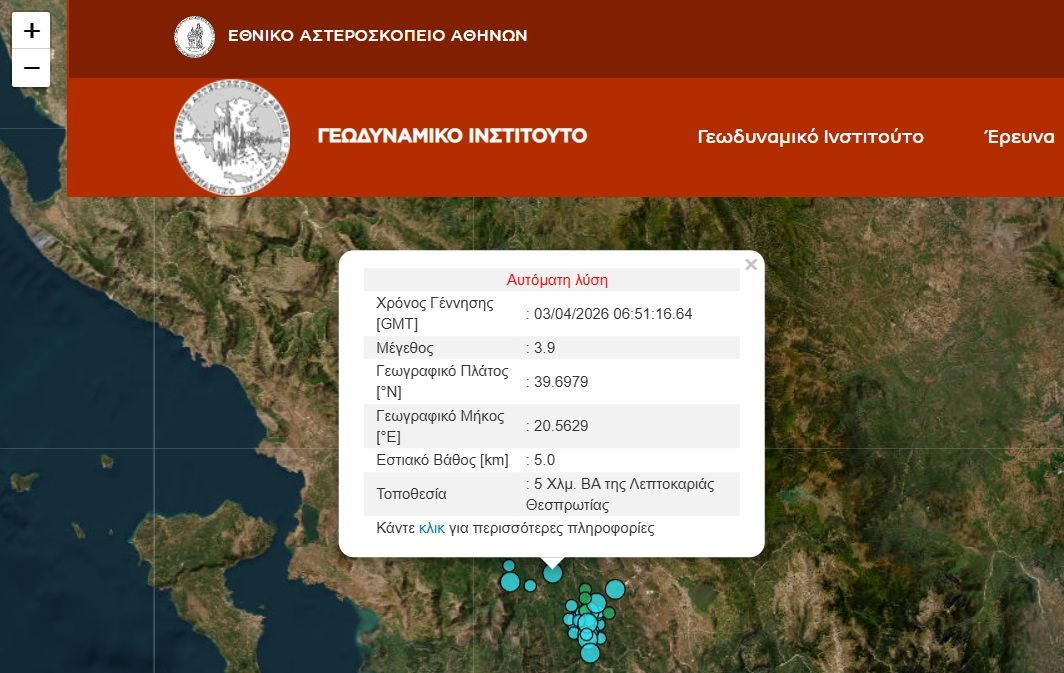Image resolution: width=1064 pixels, height=673 pixels.
Task: Close the earthquake info popup
Action: (x=751, y=265)
